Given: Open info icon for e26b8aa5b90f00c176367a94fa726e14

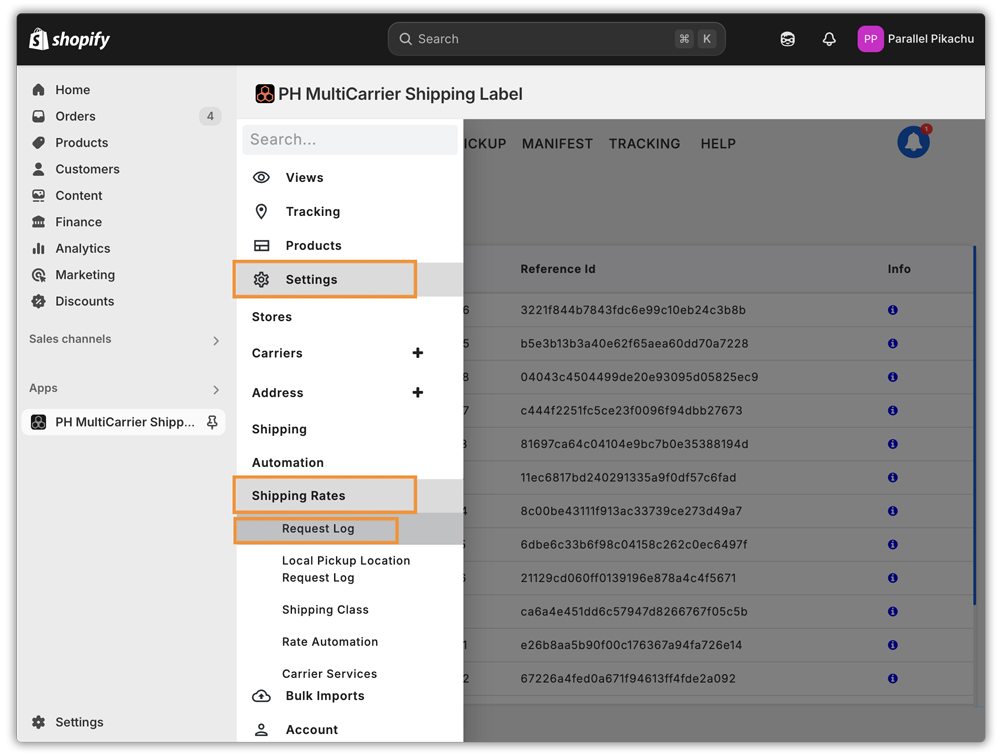Looking at the screenshot, I should [893, 645].
